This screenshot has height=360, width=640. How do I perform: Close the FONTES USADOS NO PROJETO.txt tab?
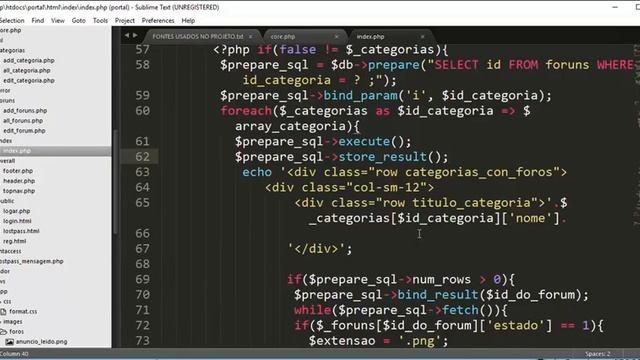(x=251, y=37)
